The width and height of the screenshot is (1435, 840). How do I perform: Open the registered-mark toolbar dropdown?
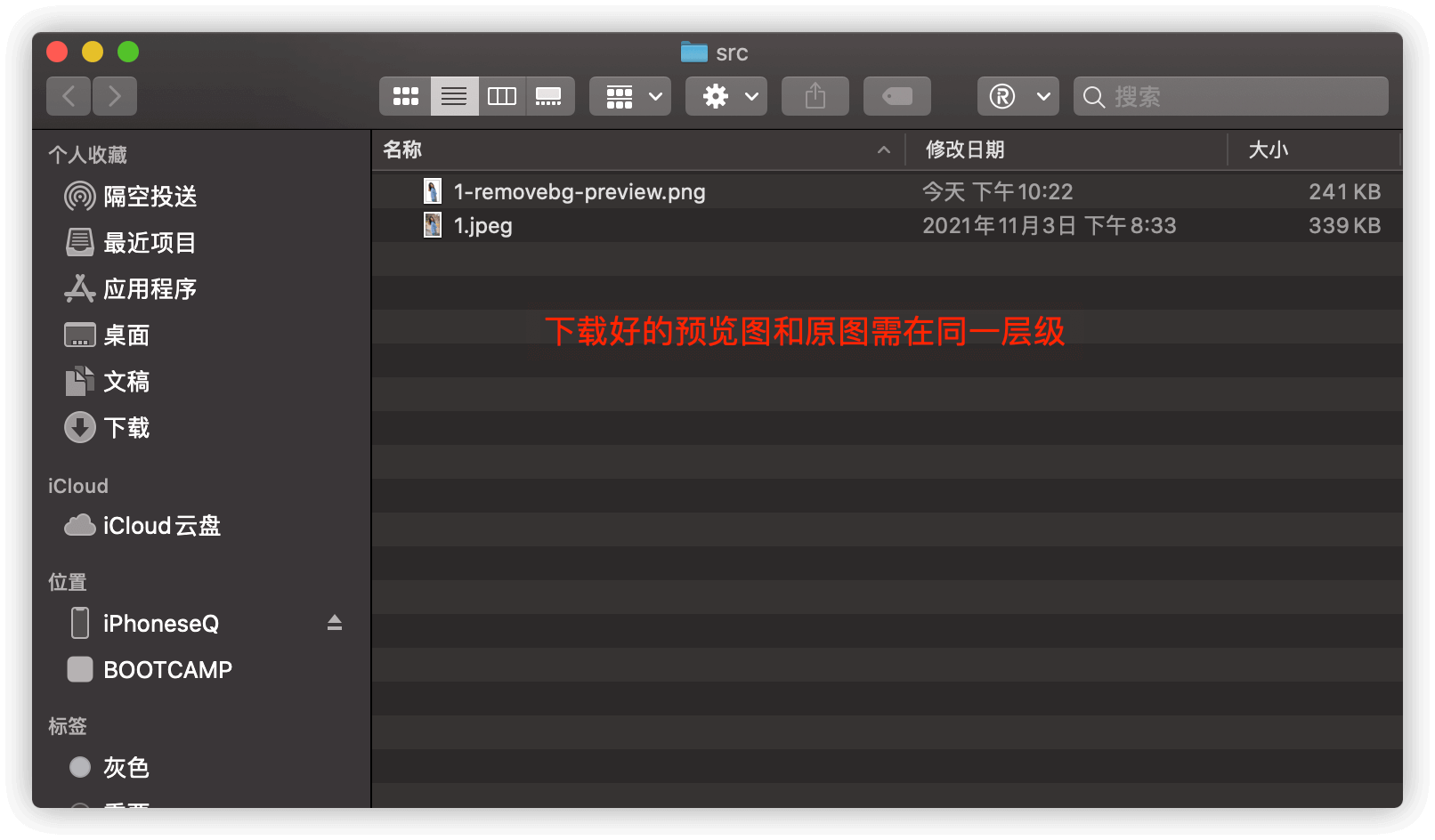click(1017, 96)
